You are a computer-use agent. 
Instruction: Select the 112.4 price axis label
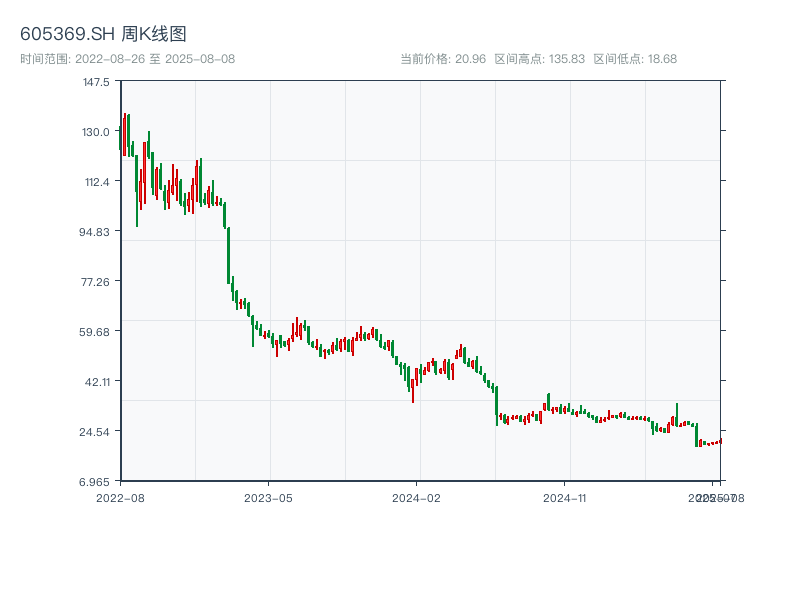(96, 182)
